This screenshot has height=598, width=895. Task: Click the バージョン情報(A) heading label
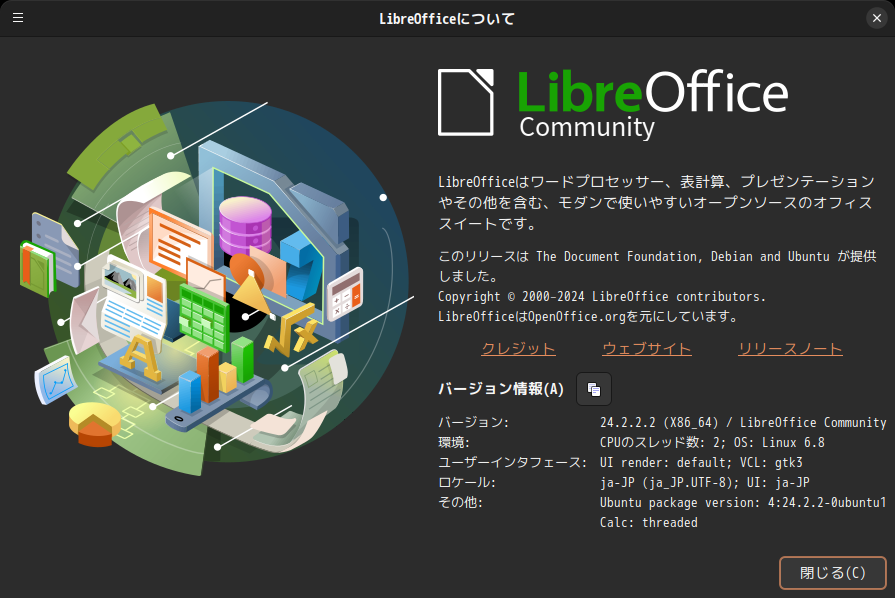(x=501, y=389)
